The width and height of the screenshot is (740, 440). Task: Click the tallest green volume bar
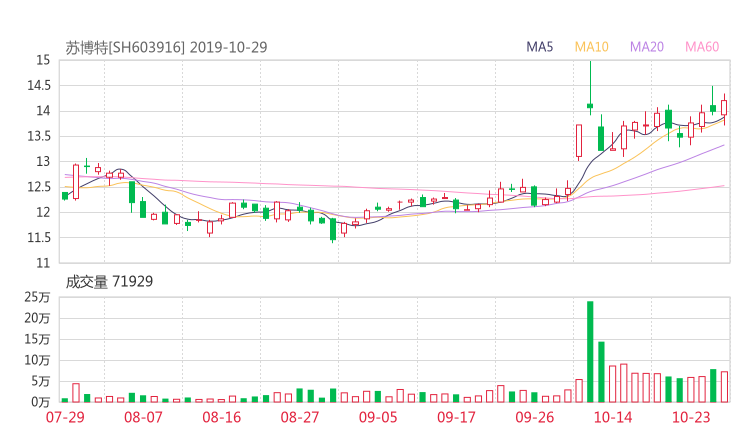coord(590,352)
